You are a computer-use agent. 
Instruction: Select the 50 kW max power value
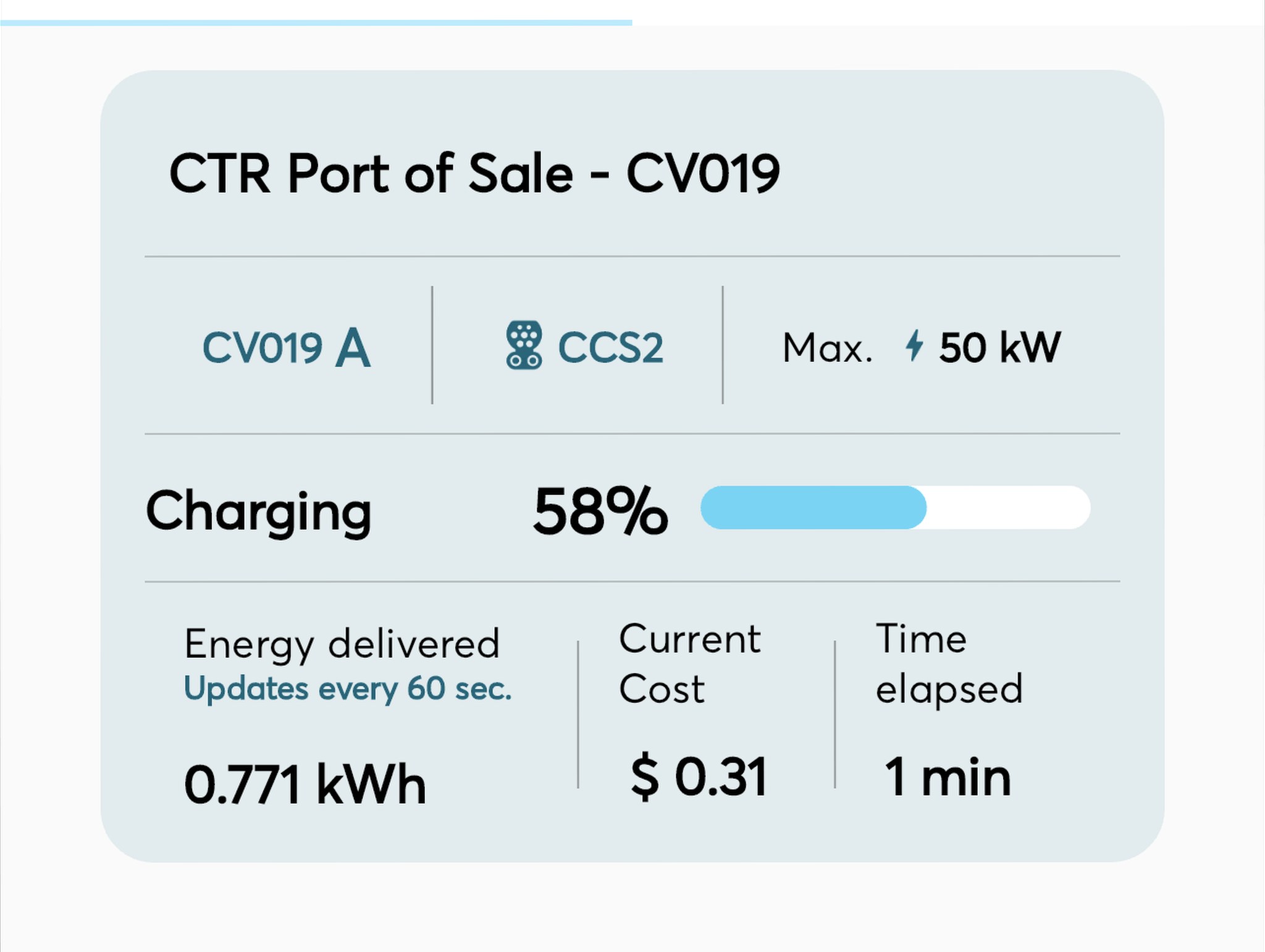pyautogui.click(x=1000, y=347)
